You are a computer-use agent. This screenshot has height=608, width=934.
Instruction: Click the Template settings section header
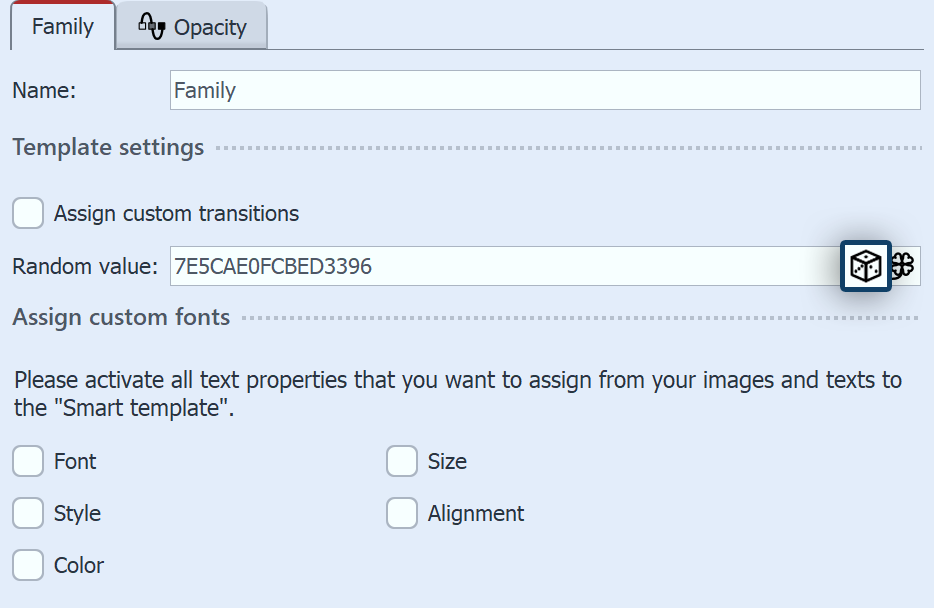[108, 147]
